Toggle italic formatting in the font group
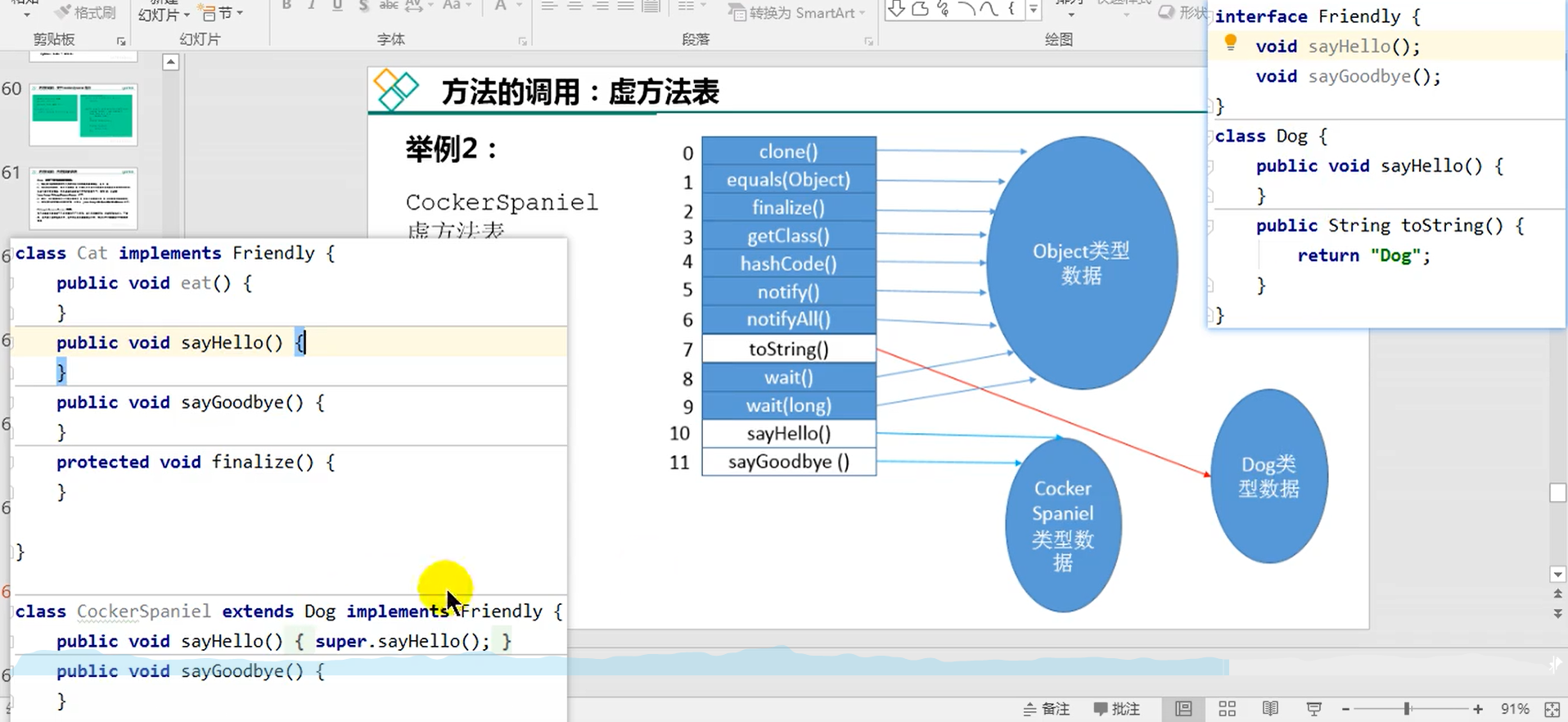 tap(312, 5)
